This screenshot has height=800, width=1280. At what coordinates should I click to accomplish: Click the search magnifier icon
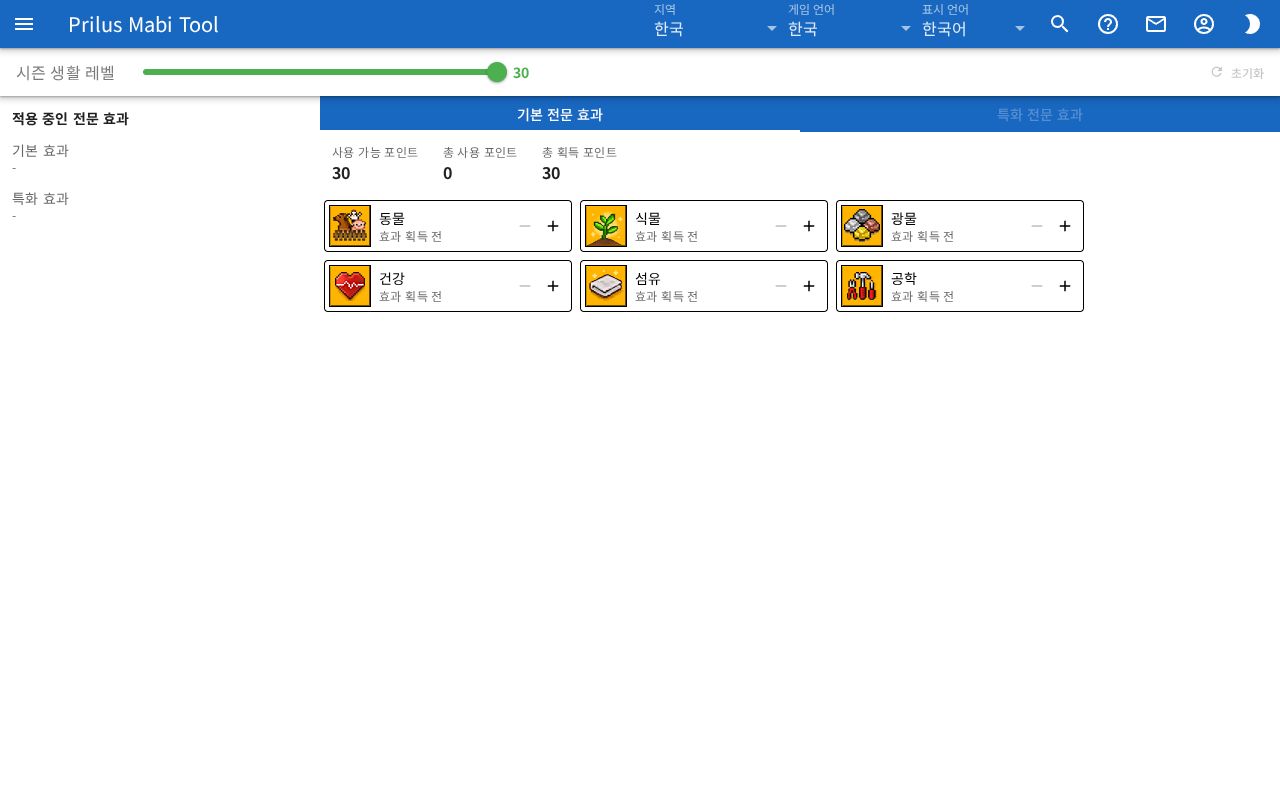1060,24
